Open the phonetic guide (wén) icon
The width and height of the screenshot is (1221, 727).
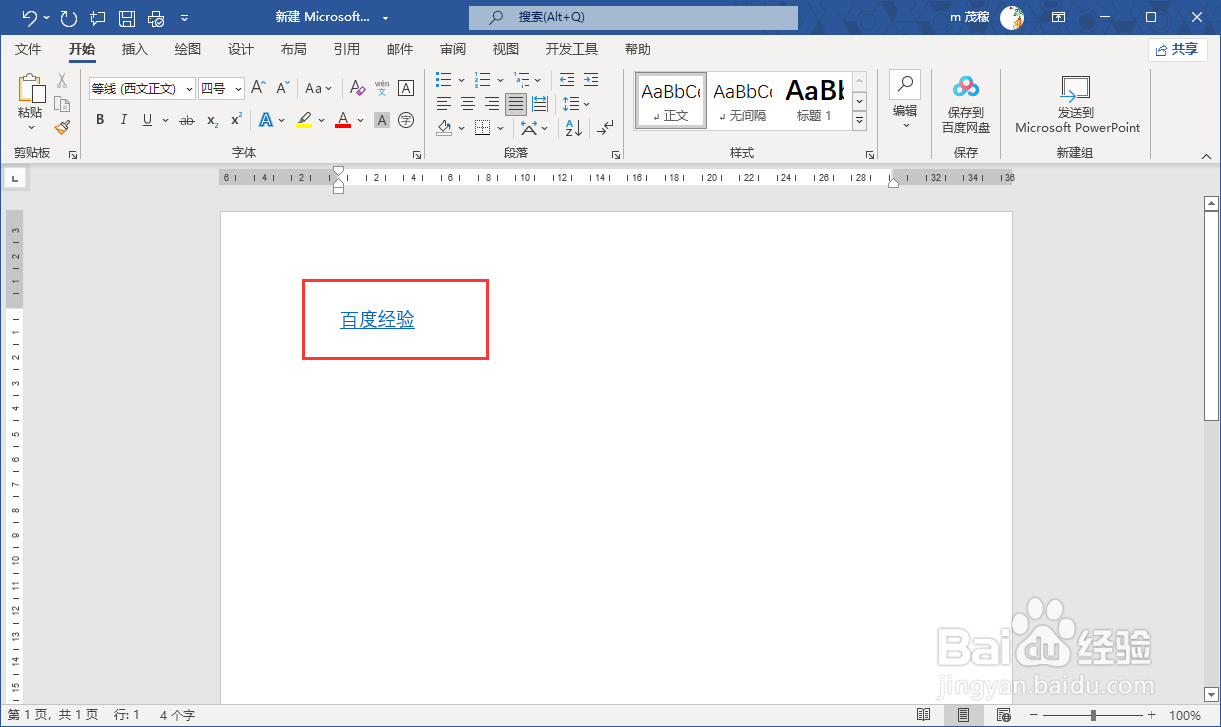click(x=382, y=88)
